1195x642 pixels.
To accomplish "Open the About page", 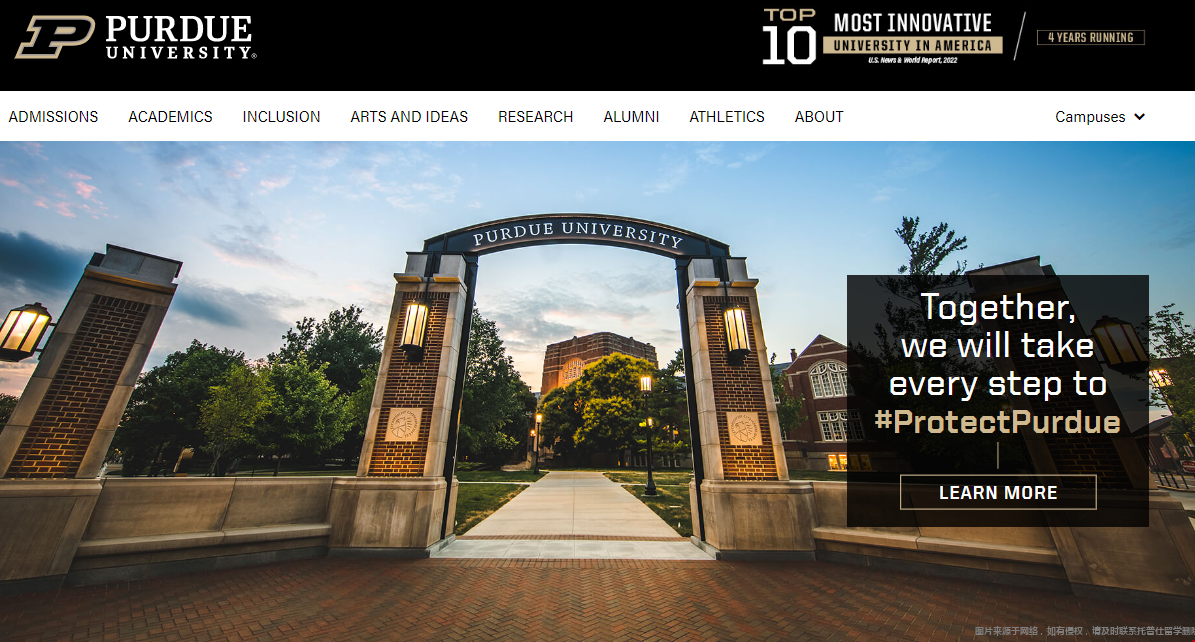I will pos(819,117).
